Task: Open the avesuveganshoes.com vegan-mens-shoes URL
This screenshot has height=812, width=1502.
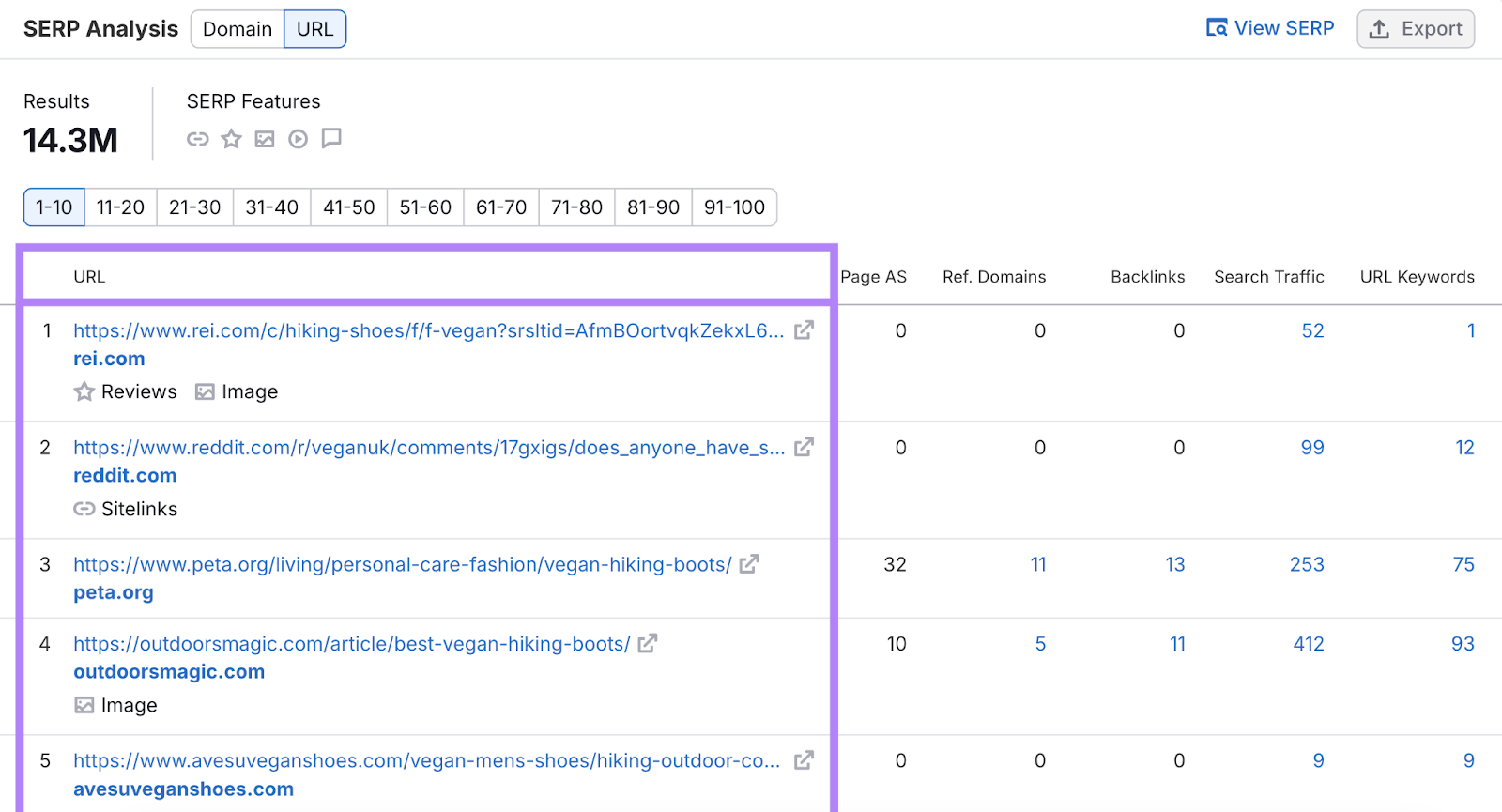Action: click(x=427, y=760)
